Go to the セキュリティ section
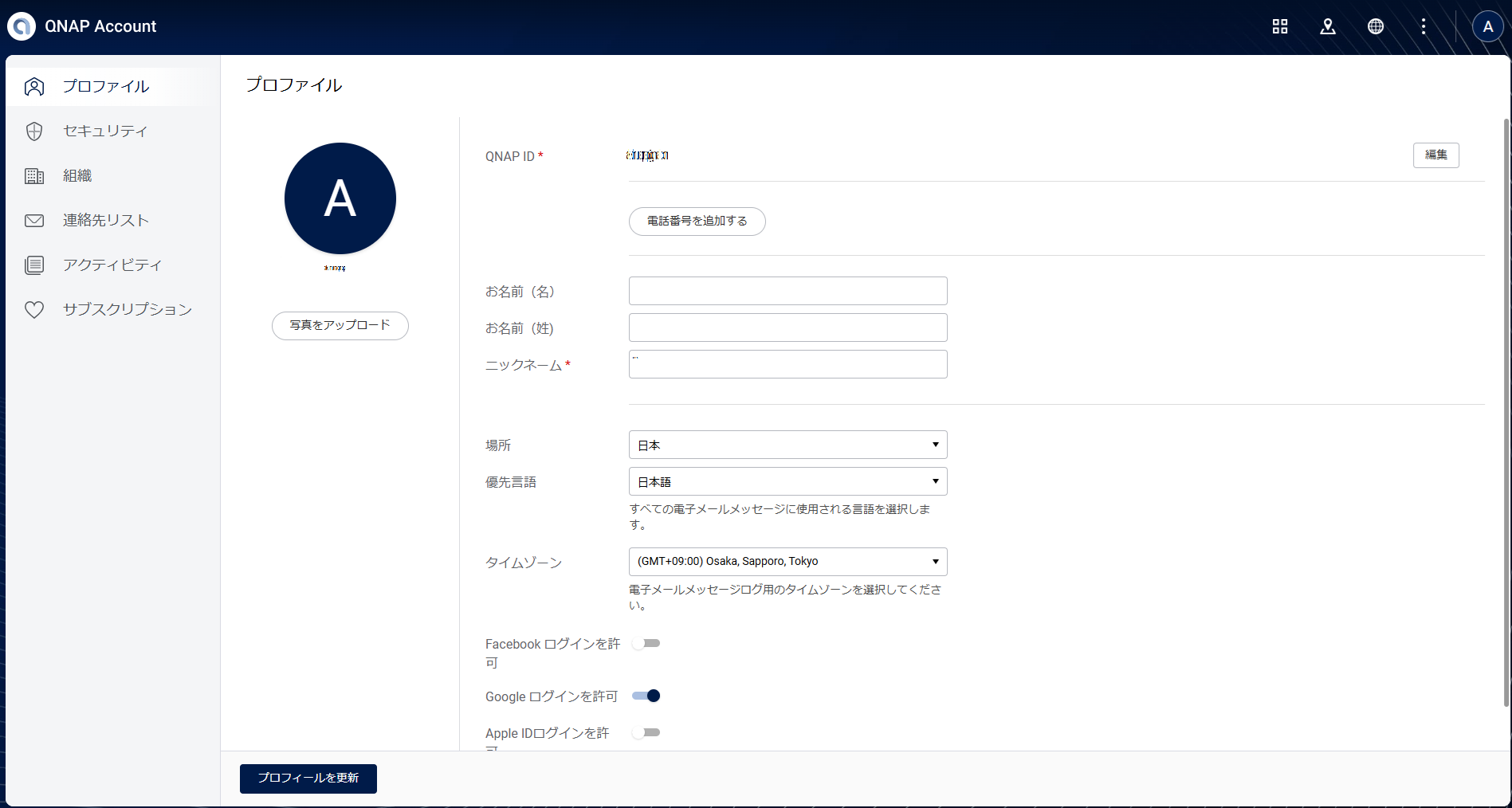Viewport: 1512px width, 808px height. (x=113, y=131)
